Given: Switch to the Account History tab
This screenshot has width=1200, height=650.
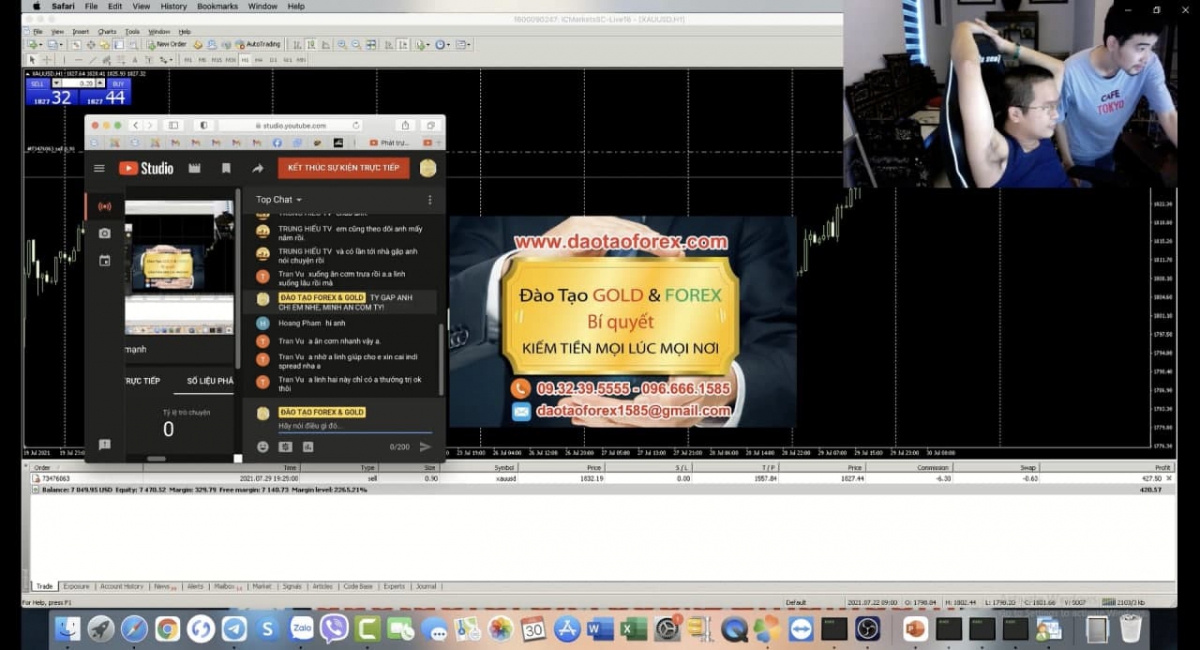Looking at the screenshot, I should pos(121,587).
